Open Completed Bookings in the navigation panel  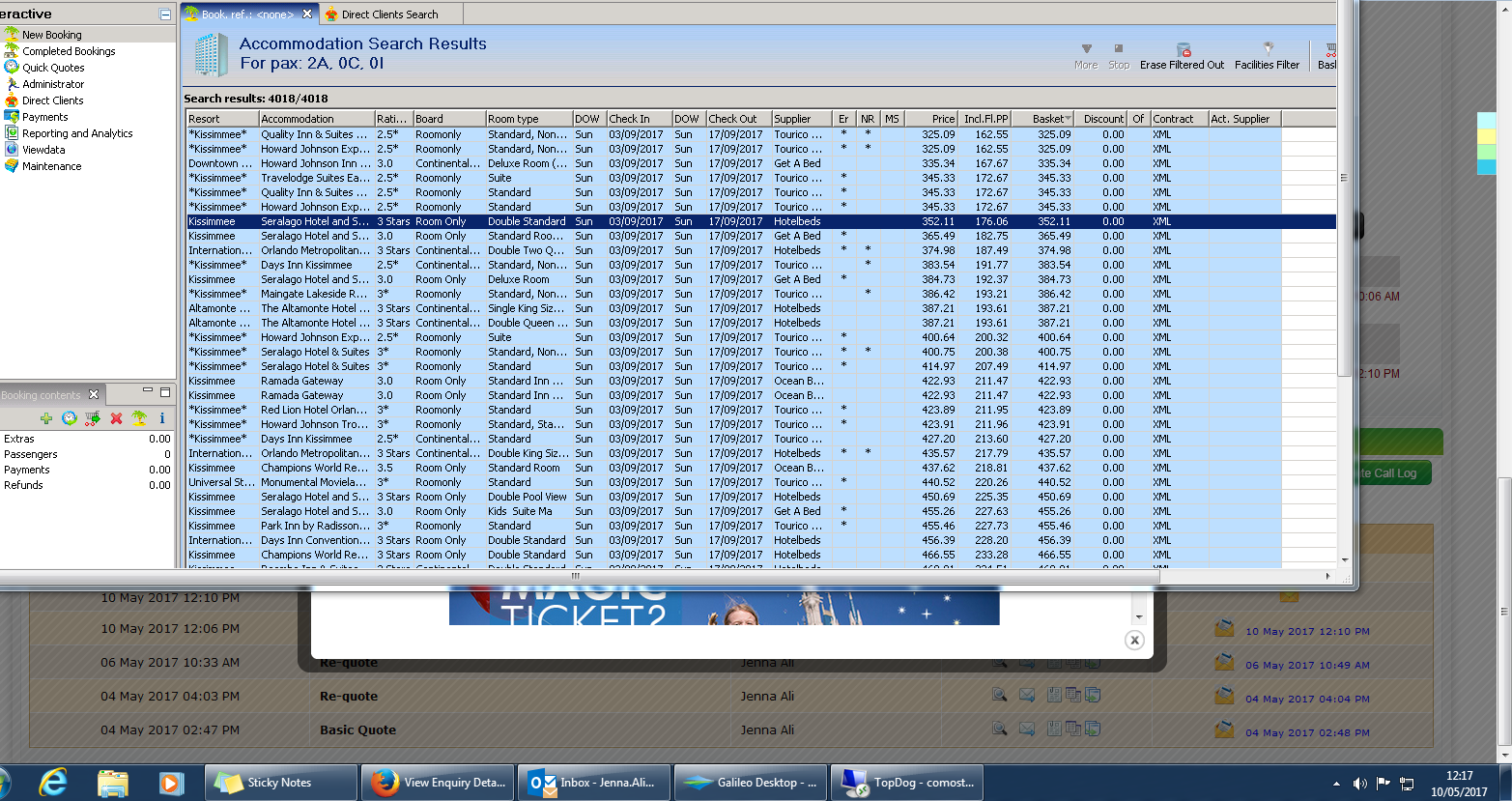(69, 51)
